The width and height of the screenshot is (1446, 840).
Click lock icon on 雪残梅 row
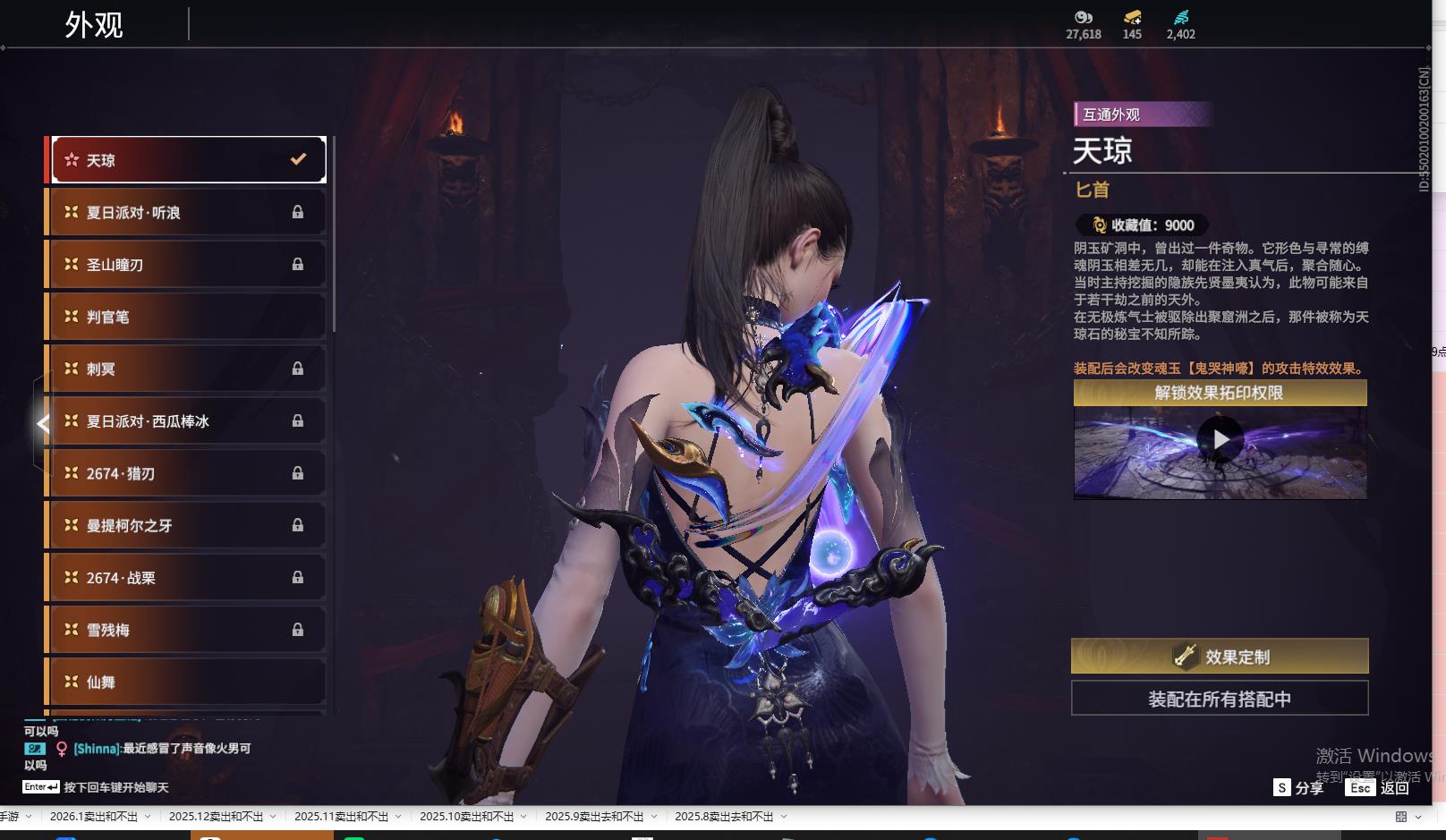coord(297,630)
